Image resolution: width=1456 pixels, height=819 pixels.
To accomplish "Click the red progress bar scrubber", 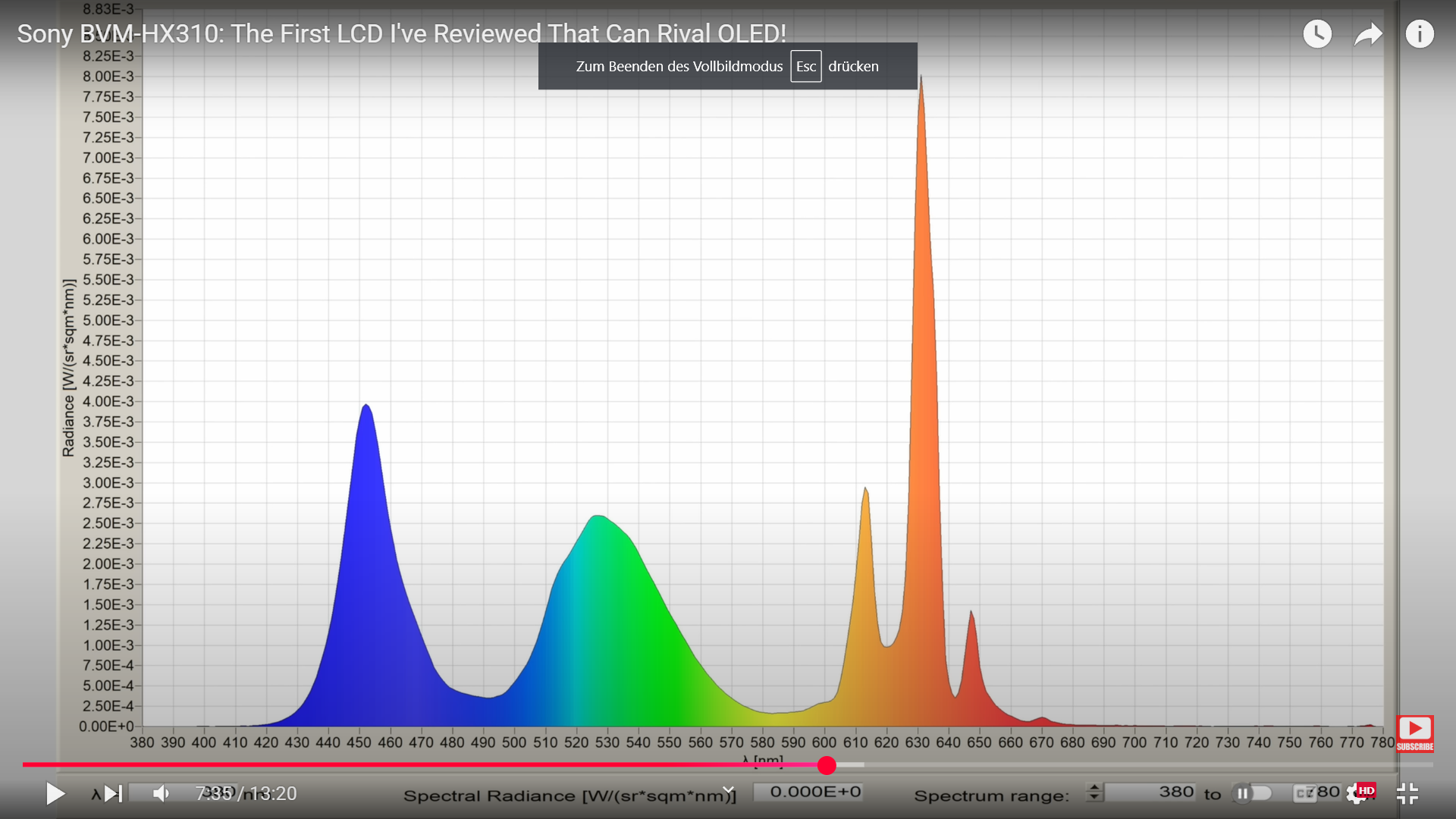I will coord(827,765).
